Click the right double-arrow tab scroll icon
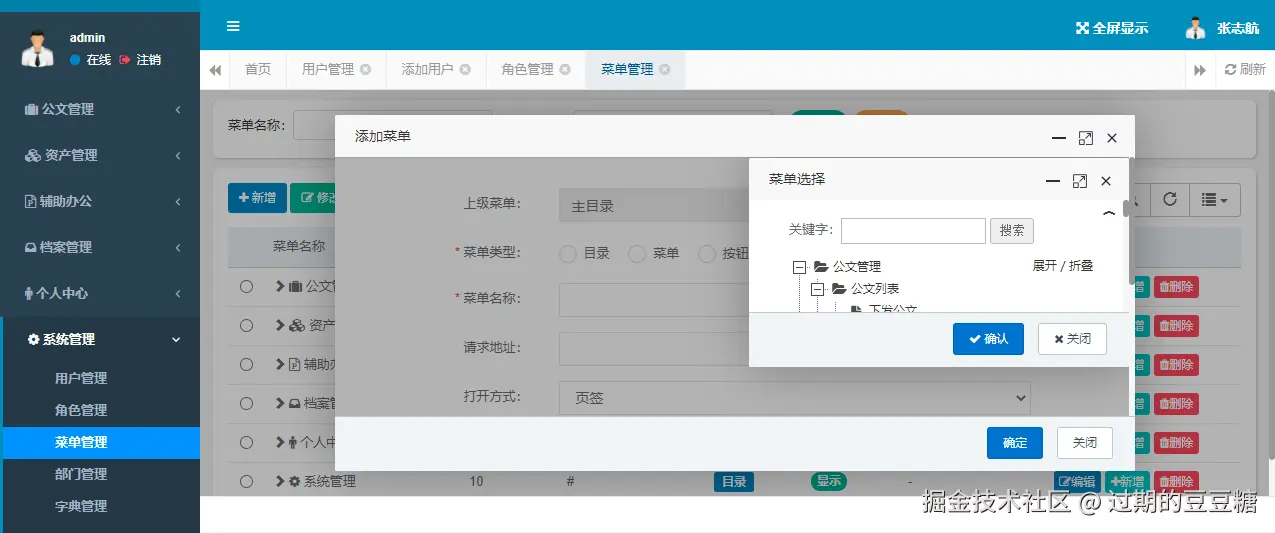Viewport: 1275px width, 533px height. point(1200,70)
